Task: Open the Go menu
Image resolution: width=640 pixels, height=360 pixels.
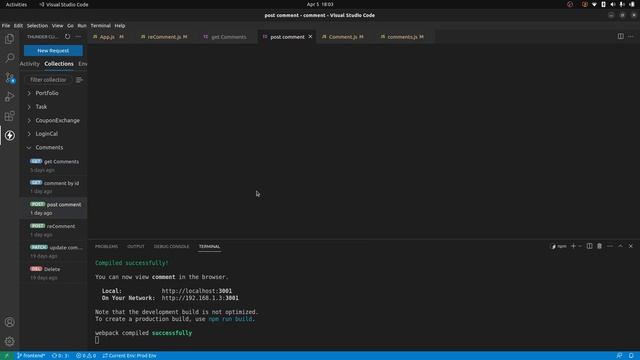Action: pyautogui.click(x=70, y=26)
